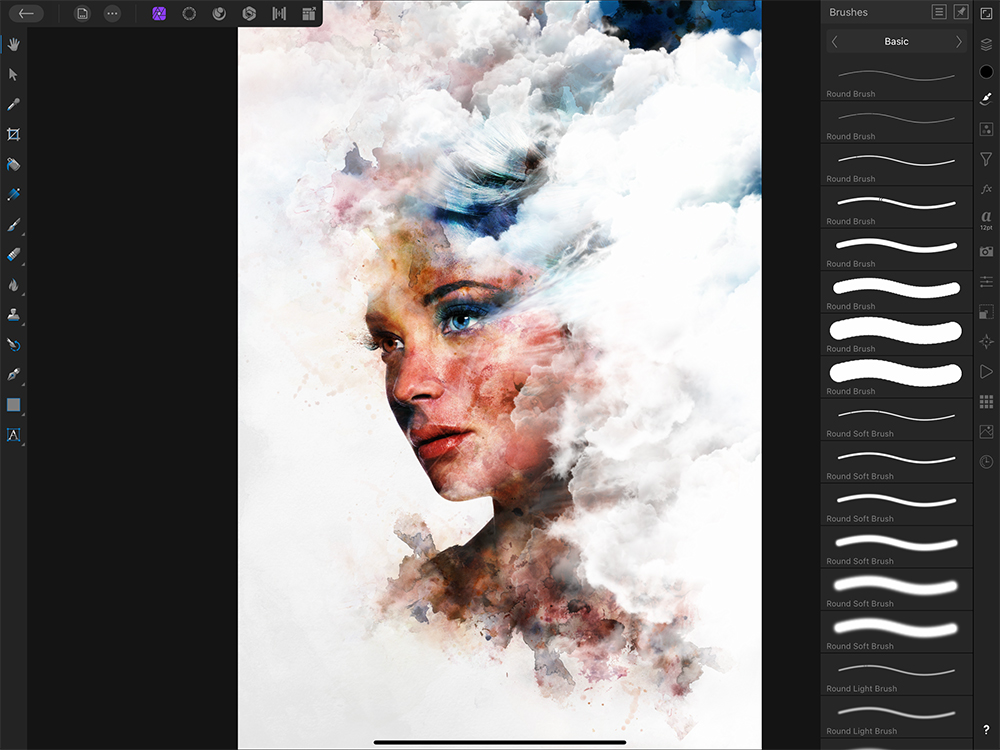Select the Hand view tool
Screen dimensions: 1000x750
(x=14, y=44)
